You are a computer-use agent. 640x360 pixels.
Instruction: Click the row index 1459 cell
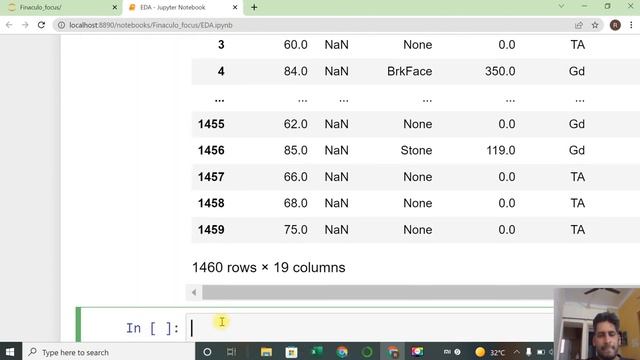[211, 230]
